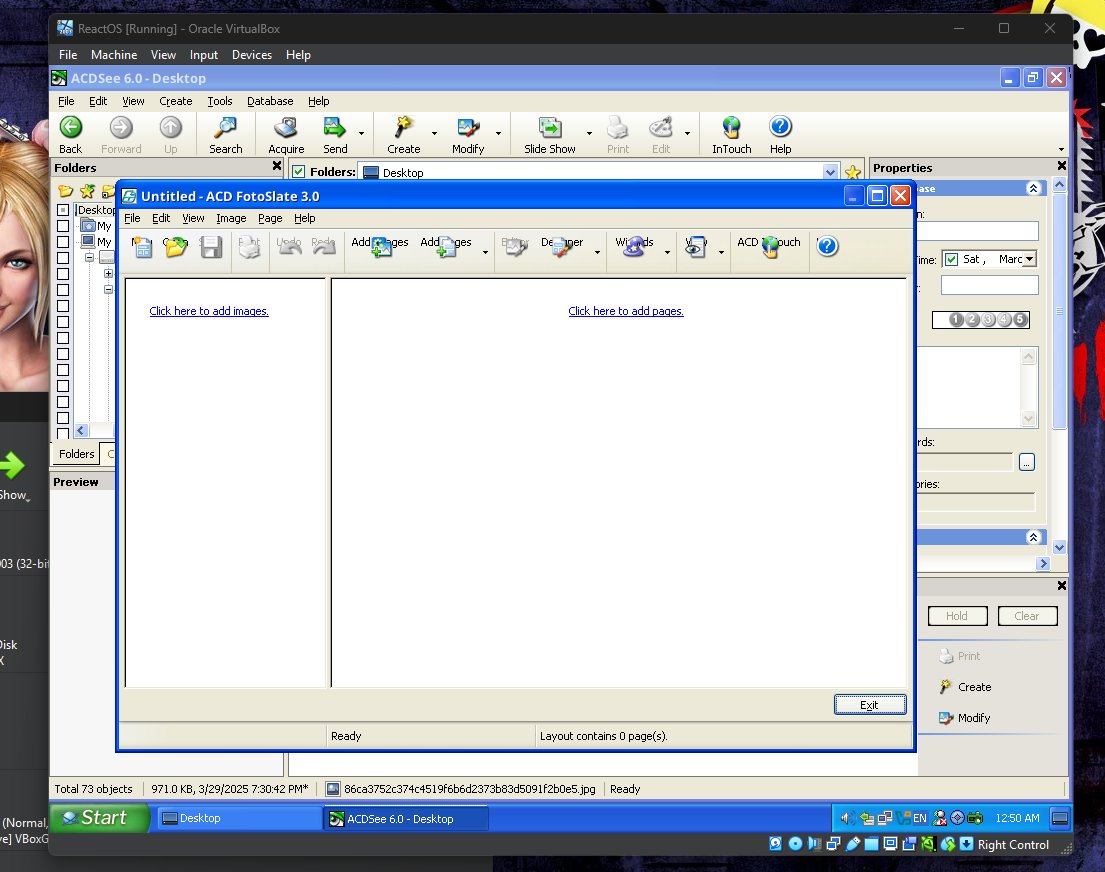The image size is (1105, 872).
Task: Open the Designer tool icon
Action: (562, 247)
